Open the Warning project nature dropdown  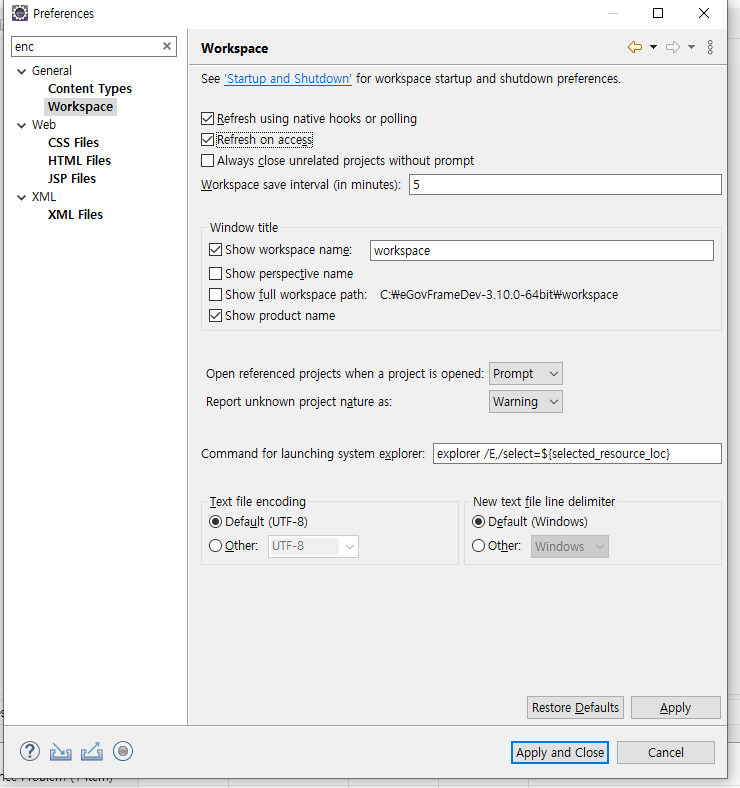(525, 402)
